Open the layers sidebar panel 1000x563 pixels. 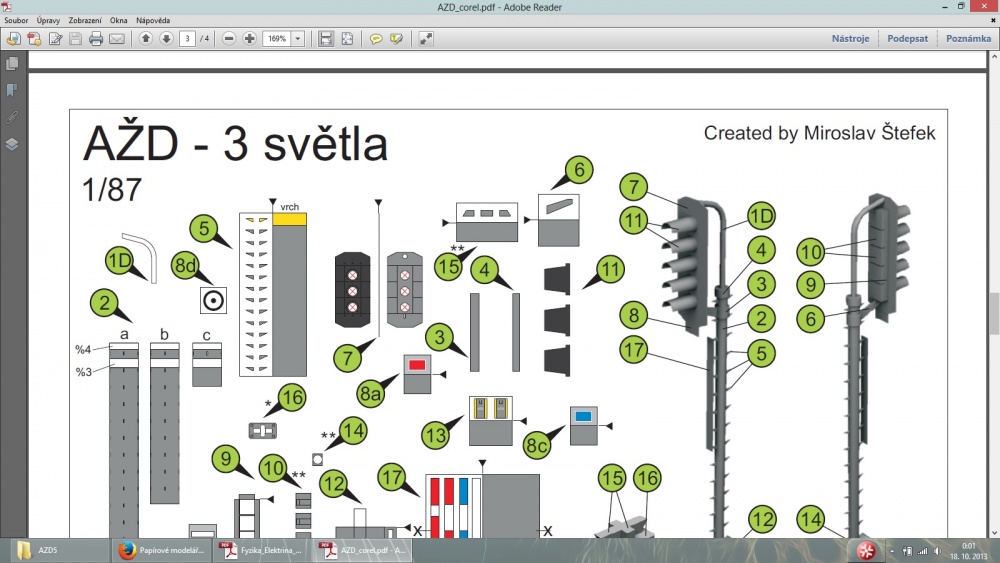pos(12,144)
